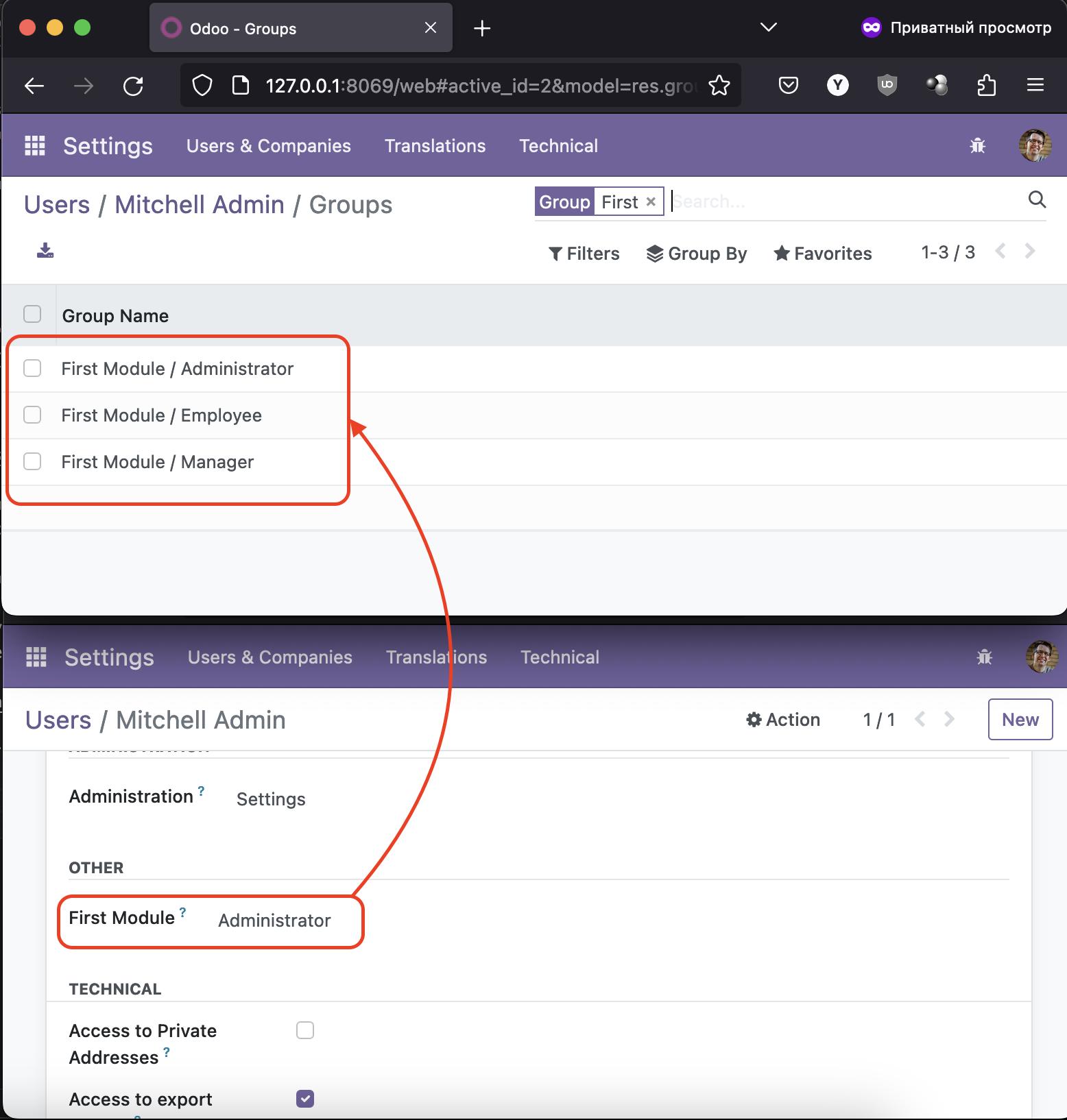This screenshot has height=1120, width=1067.
Task: Click the page info document icon
Action: [x=241, y=86]
